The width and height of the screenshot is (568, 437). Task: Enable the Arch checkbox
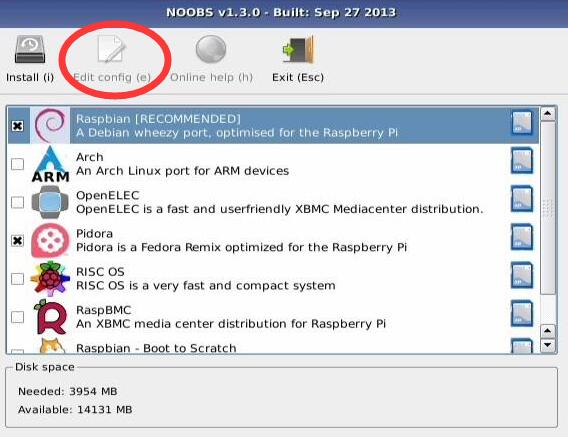[x=17, y=164]
